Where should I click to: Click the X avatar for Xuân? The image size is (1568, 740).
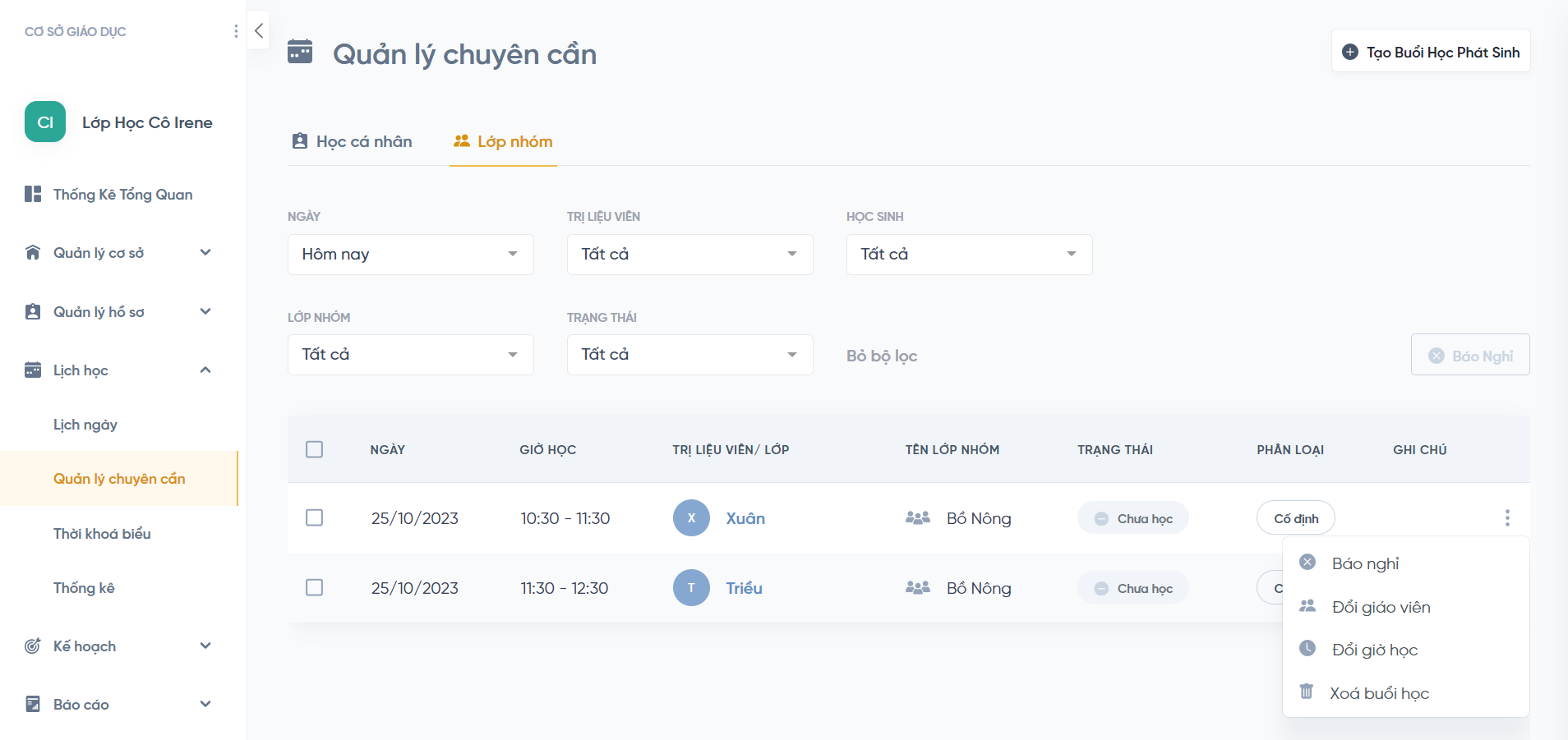click(691, 518)
